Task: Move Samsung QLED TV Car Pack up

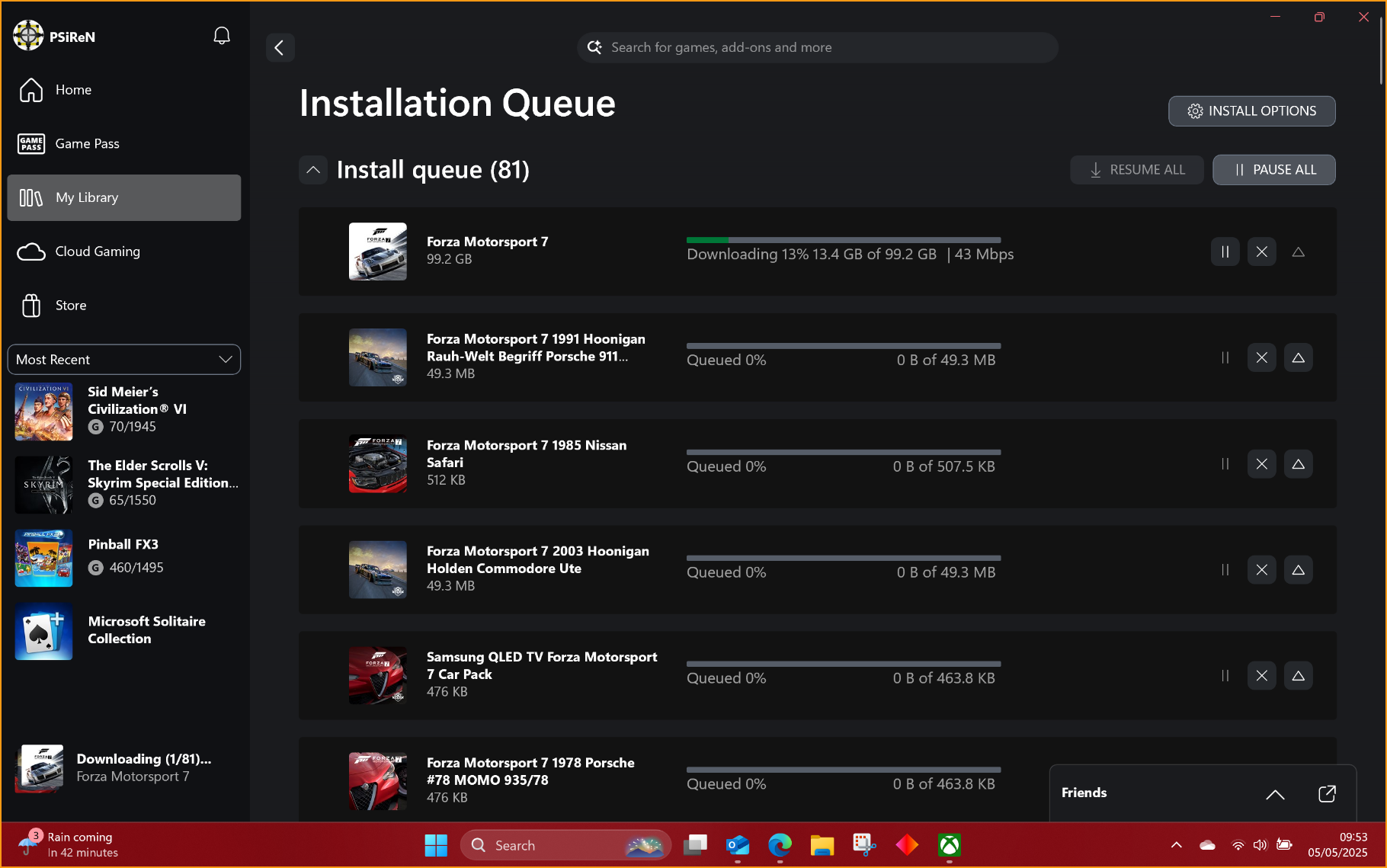Action: pos(1298,675)
